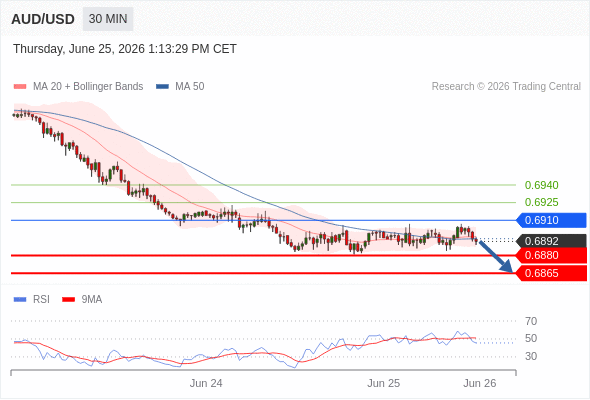Image resolution: width=590 pixels, height=400 pixels.
Task: Click the Jun 26 date axis label
Action: point(480,383)
